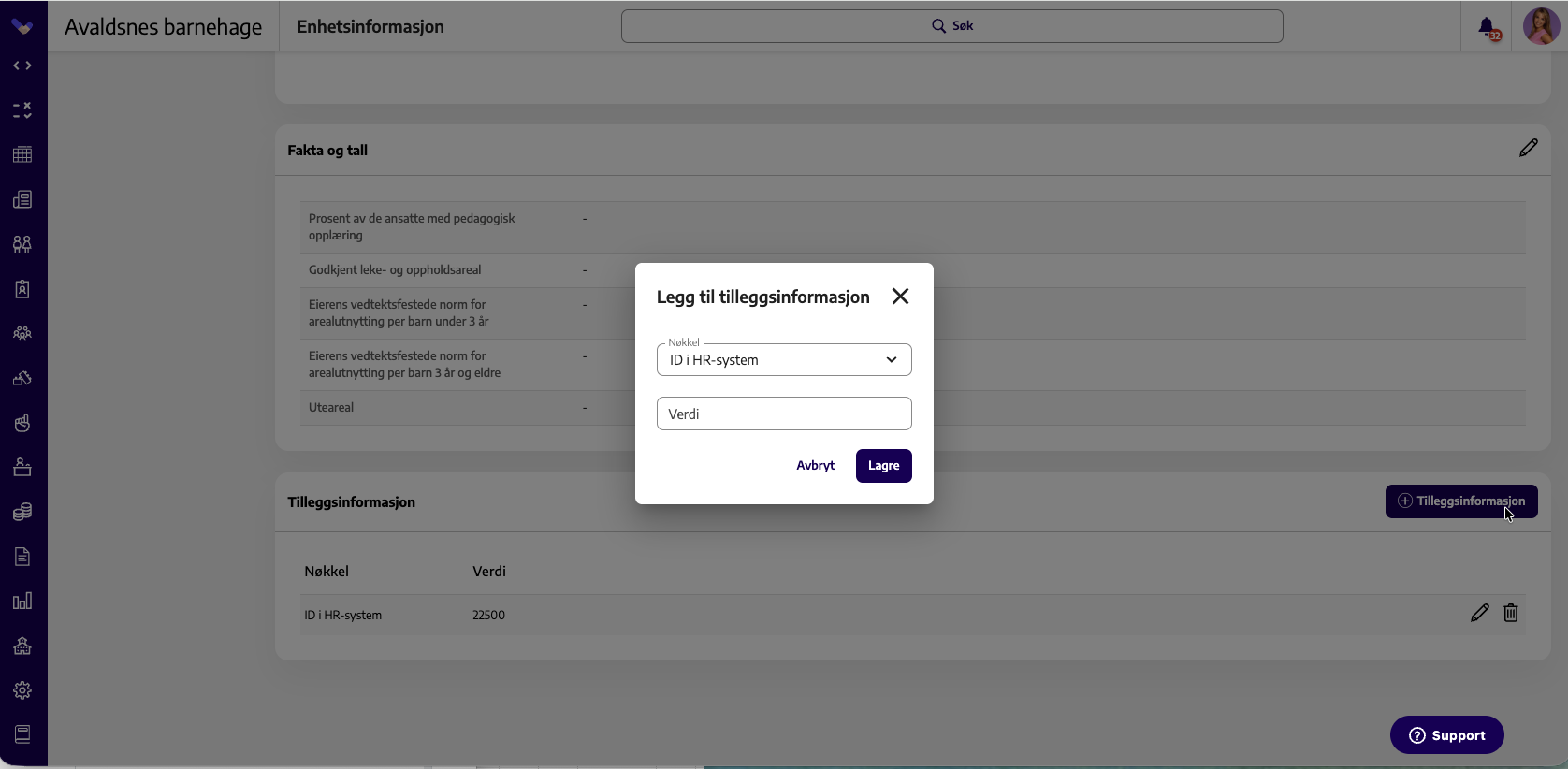1568x769 pixels.
Task: Edit the Fakta og tall section
Action: point(1528,148)
